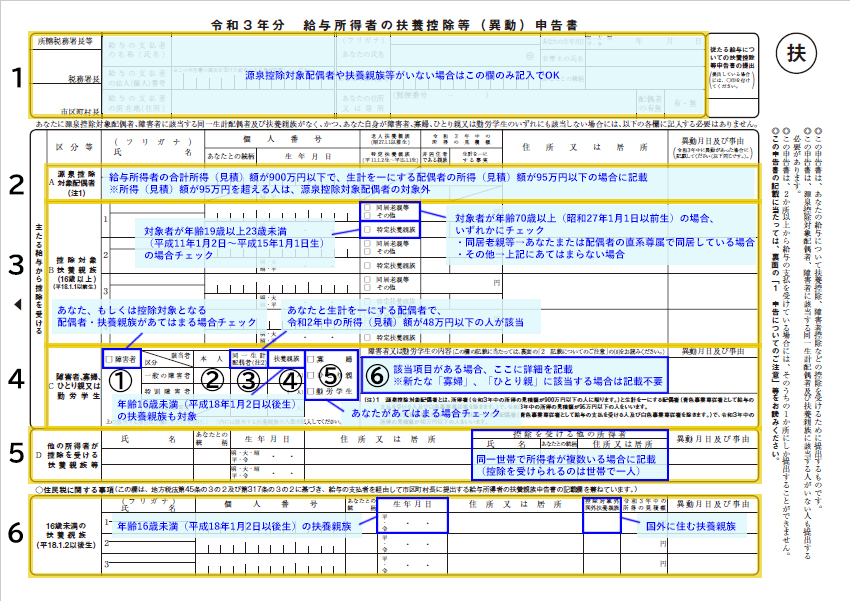Tick 特定扶養親族 in dependent row 2
The height and width of the screenshot is (601, 850).
coord(367,266)
